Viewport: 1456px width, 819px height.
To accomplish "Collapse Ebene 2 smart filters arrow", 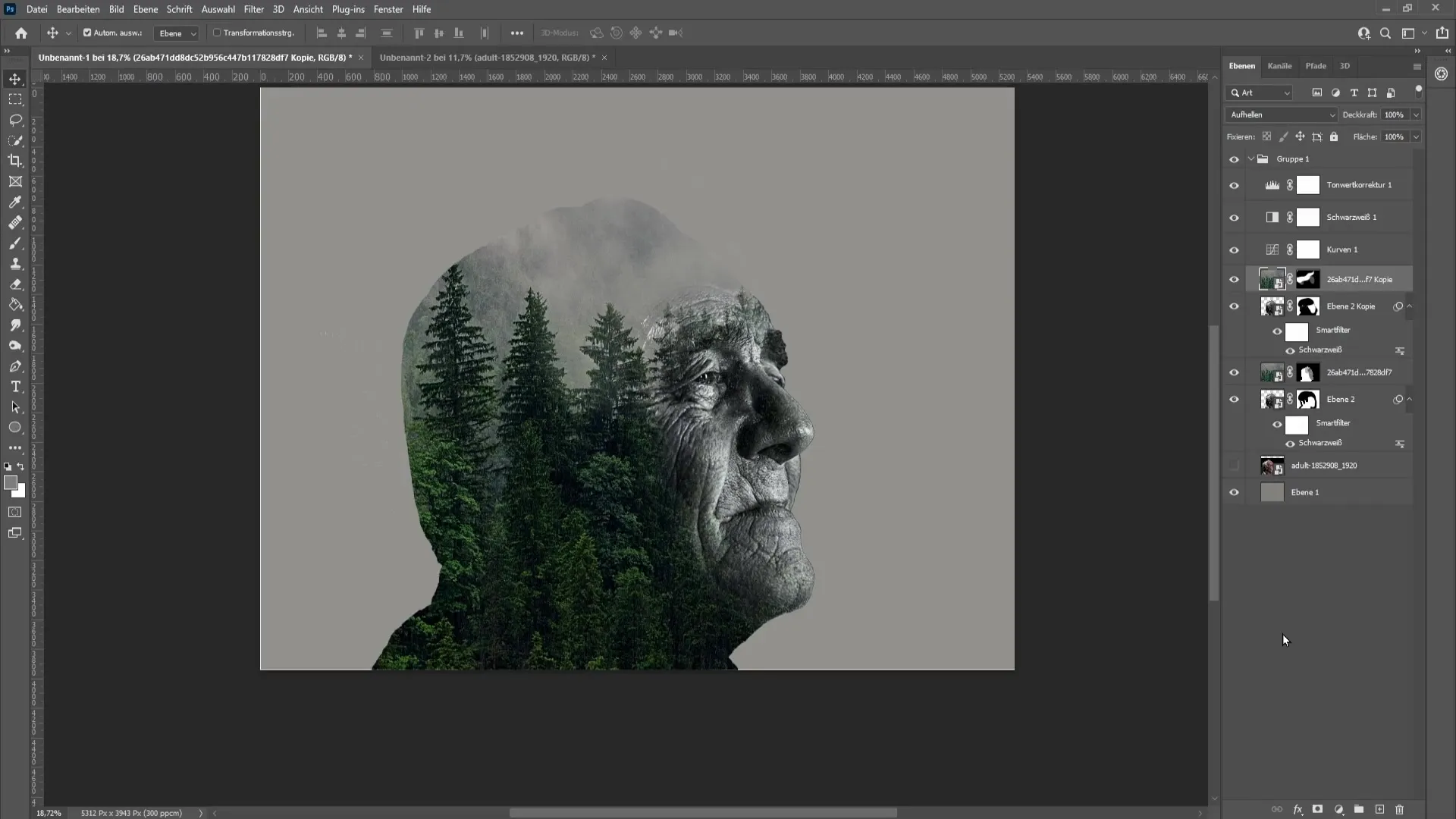I will tap(1410, 399).
